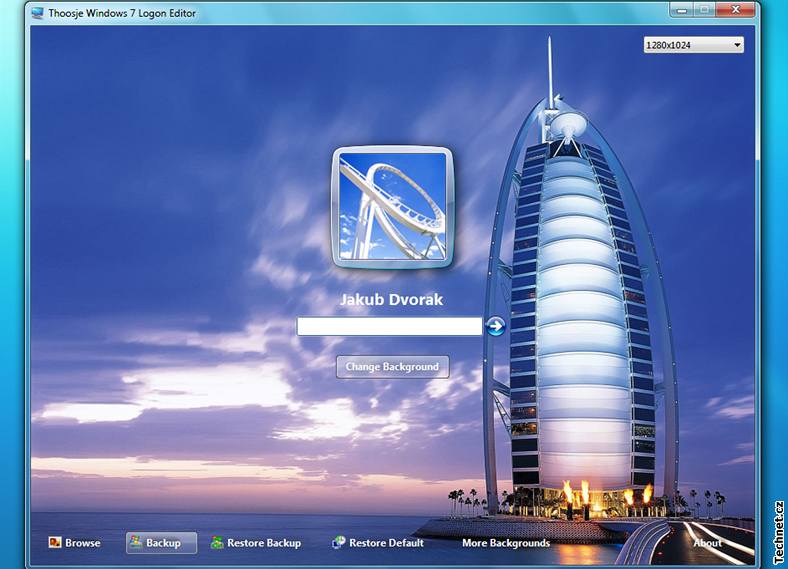The width and height of the screenshot is (788, 569).
Task: Click the Jakub Dvorak user name
Action: point(391,299)
